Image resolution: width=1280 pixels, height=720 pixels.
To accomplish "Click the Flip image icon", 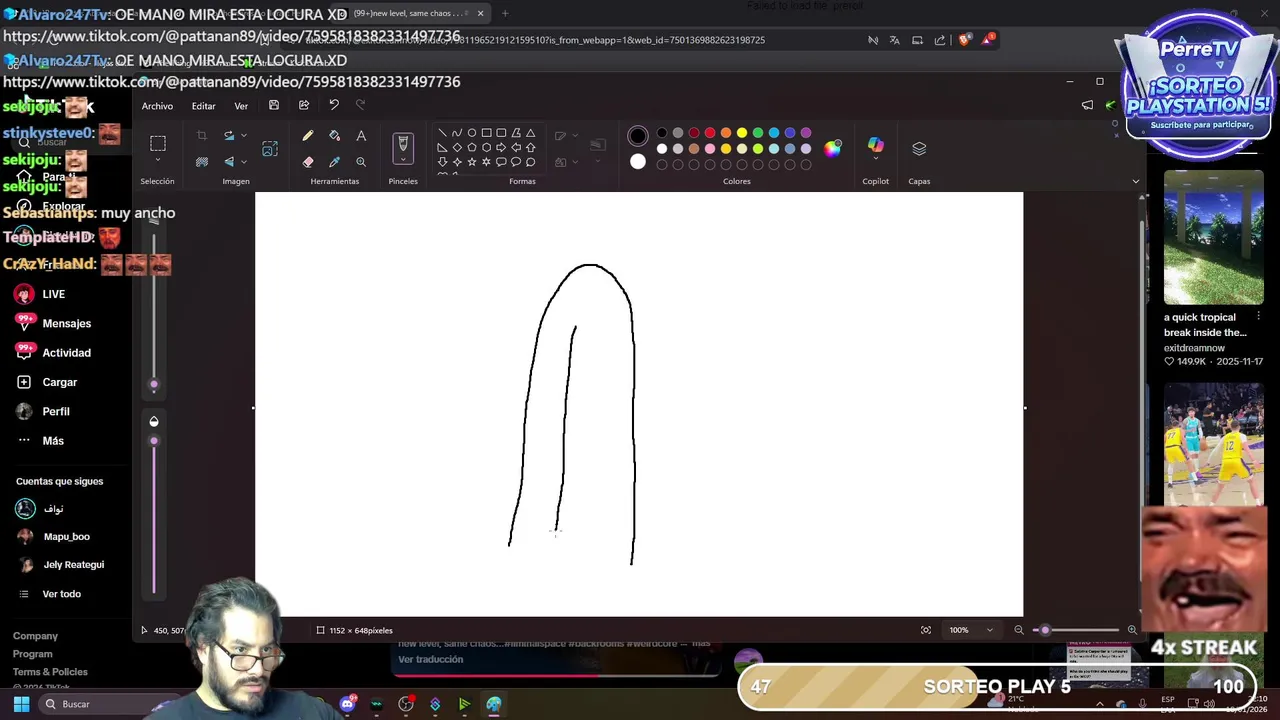I will click(229, 162).
